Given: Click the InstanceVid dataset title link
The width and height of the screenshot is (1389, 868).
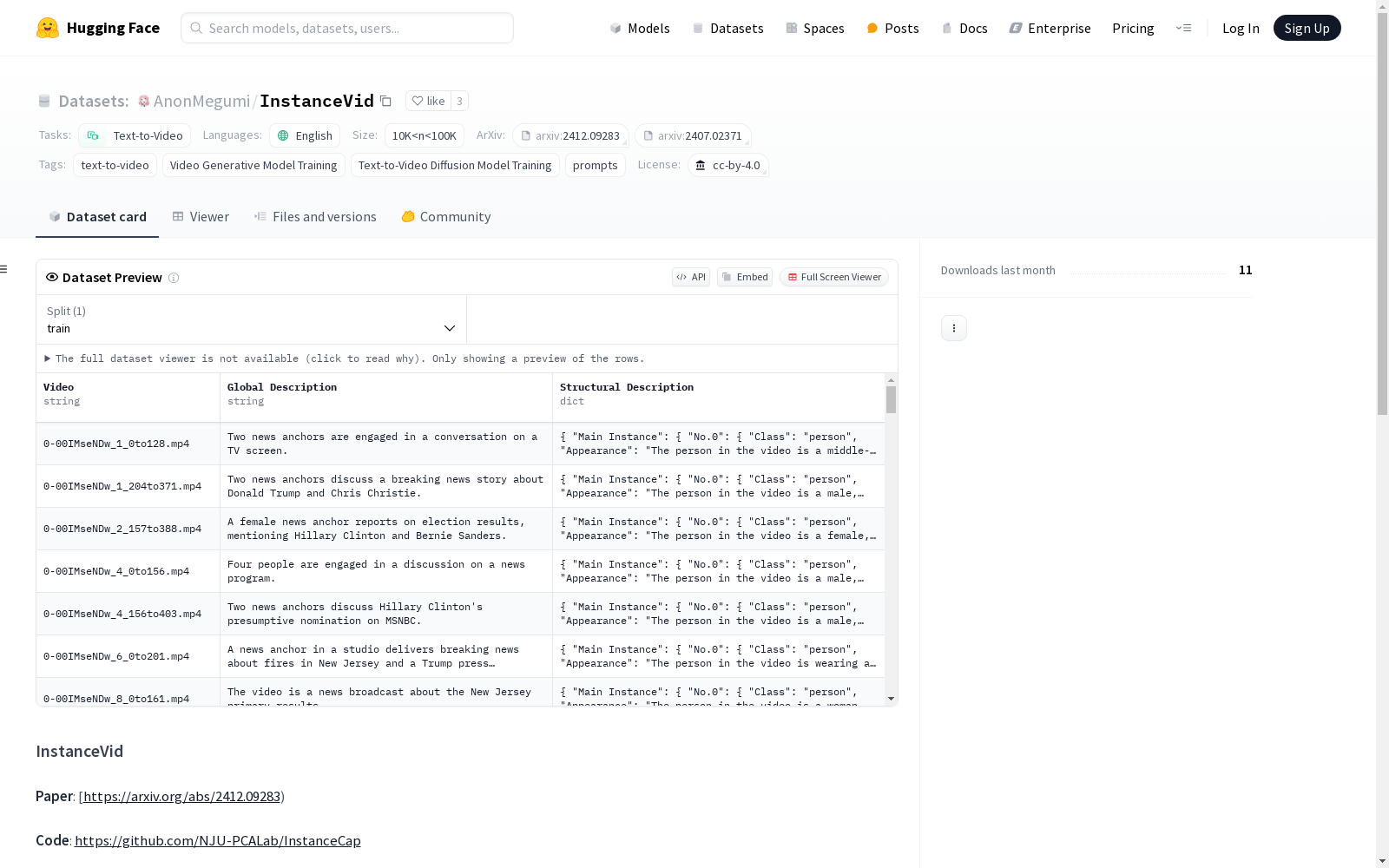Looking at the screenshot, I should click(x=317, y=101).
